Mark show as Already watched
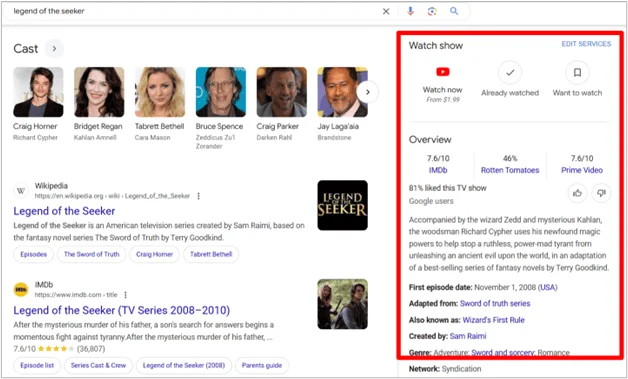 510,73
